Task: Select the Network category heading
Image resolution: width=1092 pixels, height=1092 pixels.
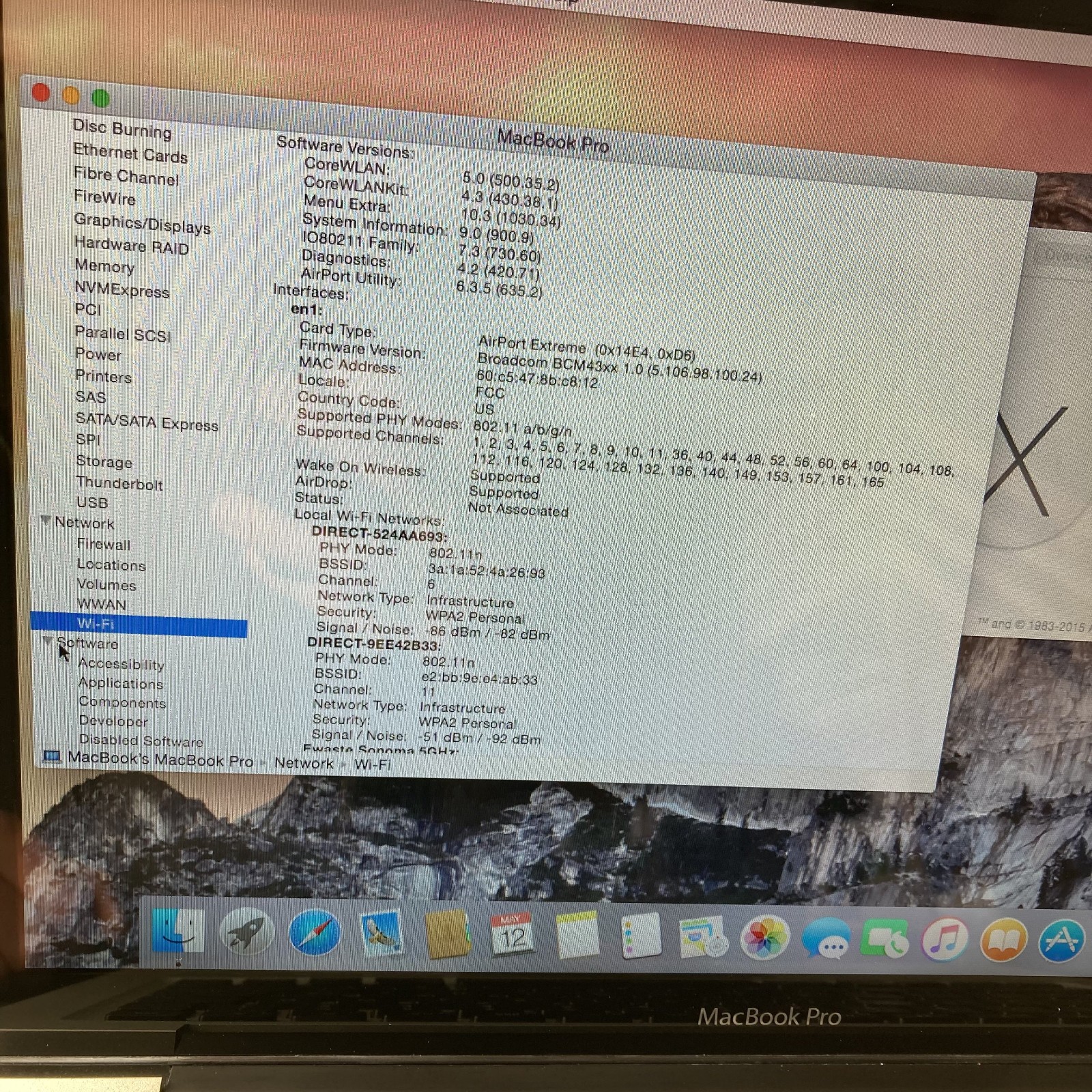Action: (85, 523)
